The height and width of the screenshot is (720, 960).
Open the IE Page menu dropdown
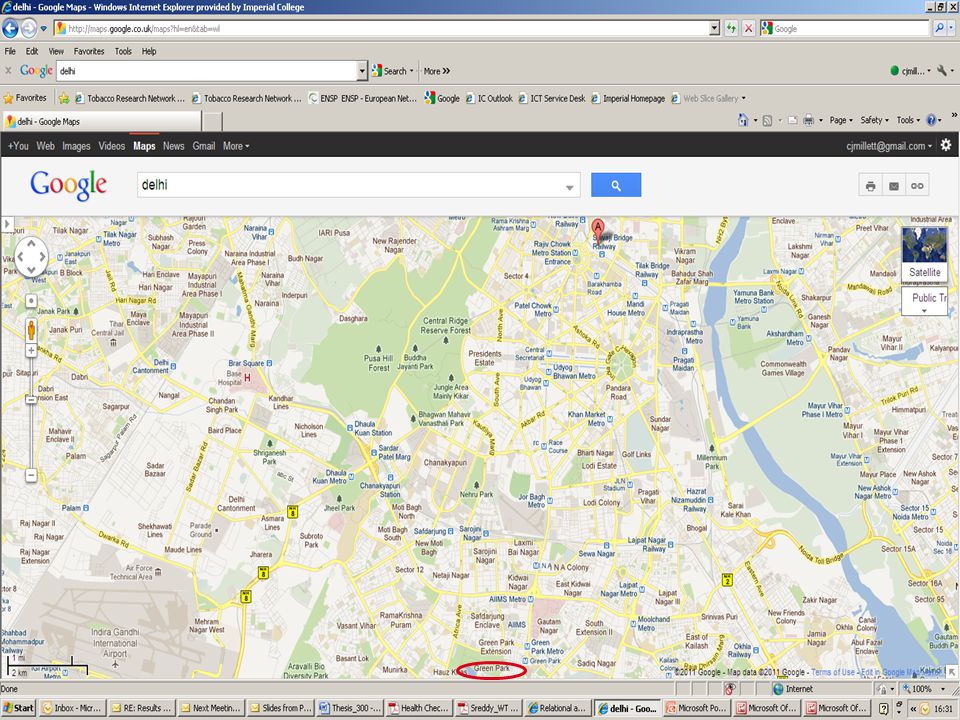pyautogui.click(x=841, y=120)
